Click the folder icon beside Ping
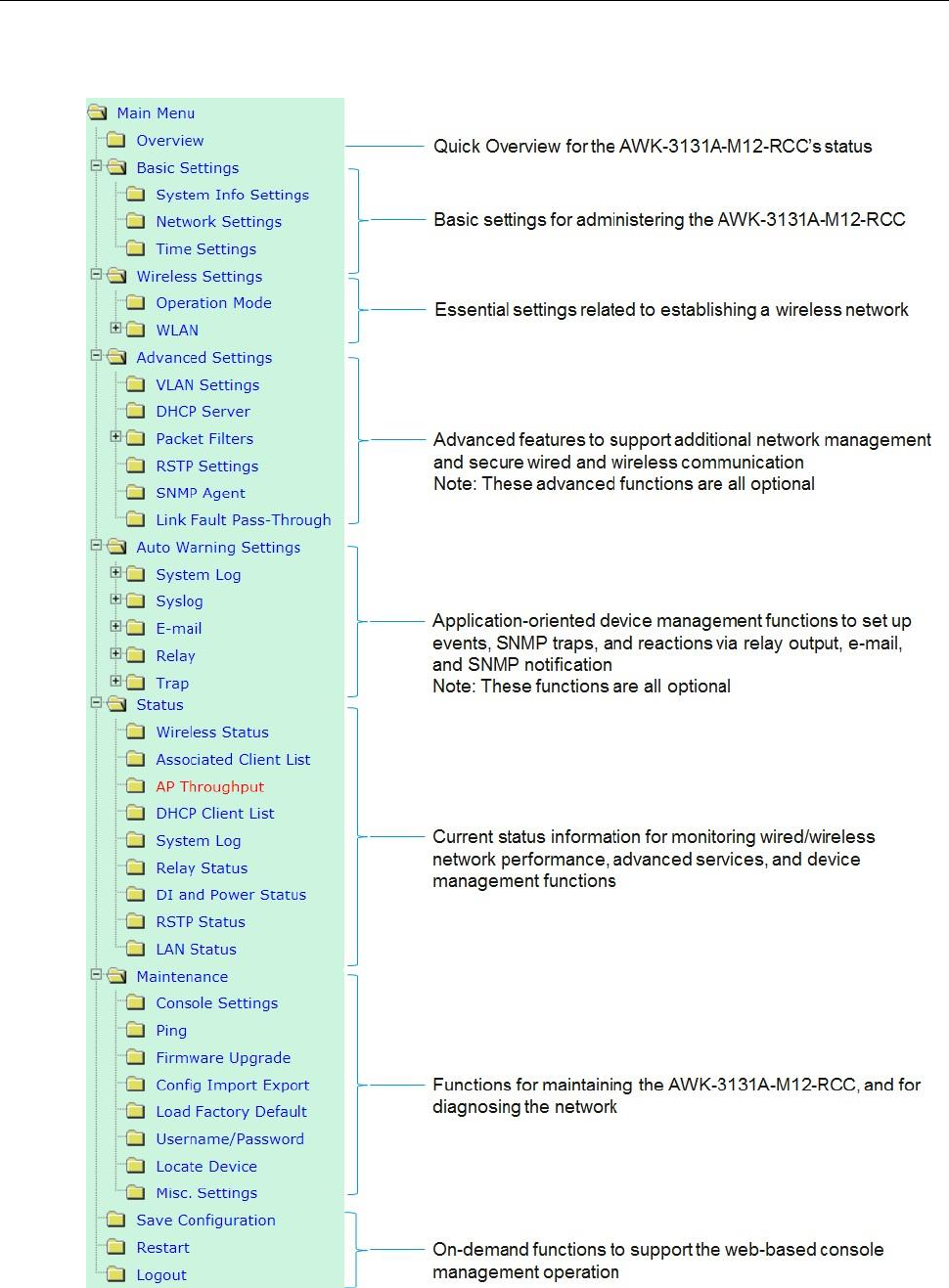949x1288 pixels. point(136,1030)
